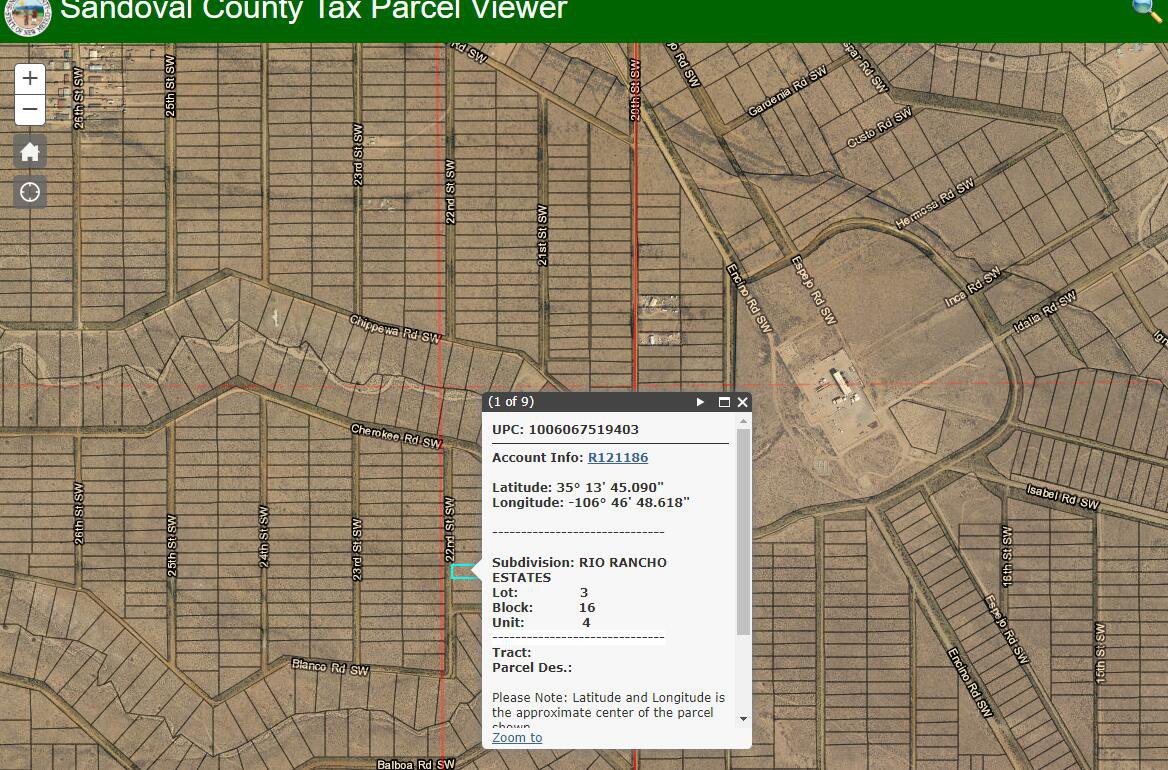The height and width of the screenshot is (770, 1168).
Task: Return map to default home extent
Action: (x=30, y=153)
